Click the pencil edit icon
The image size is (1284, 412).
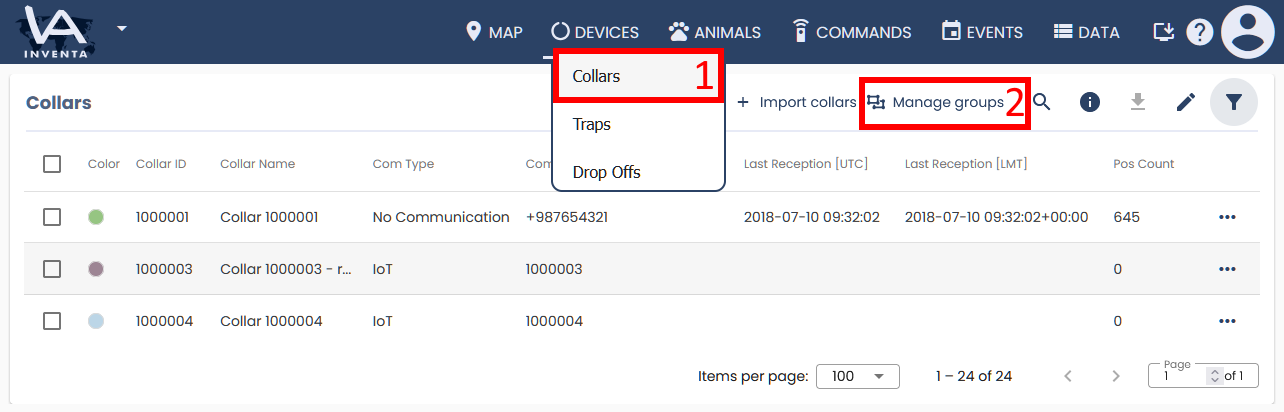point(1186,102)
